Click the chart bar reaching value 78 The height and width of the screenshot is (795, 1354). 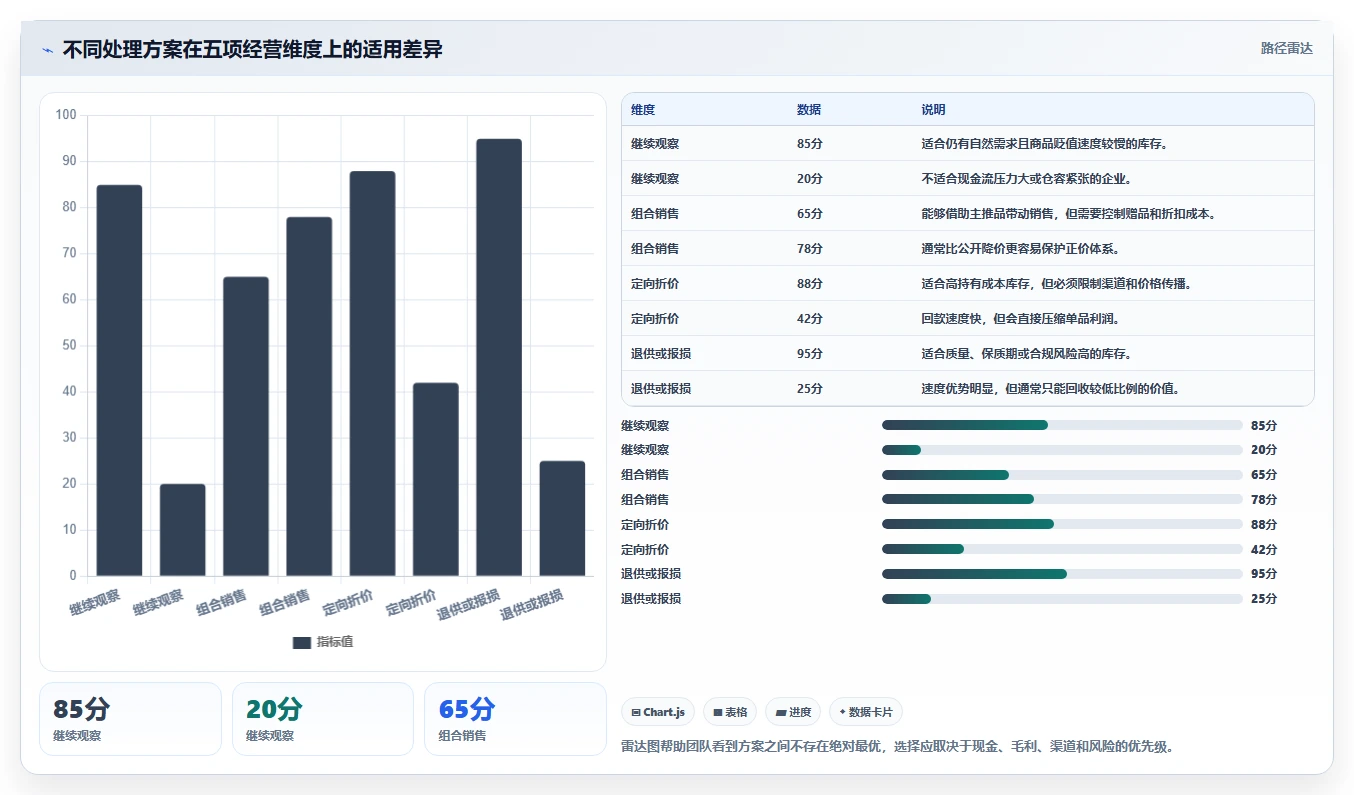[309, 396]
